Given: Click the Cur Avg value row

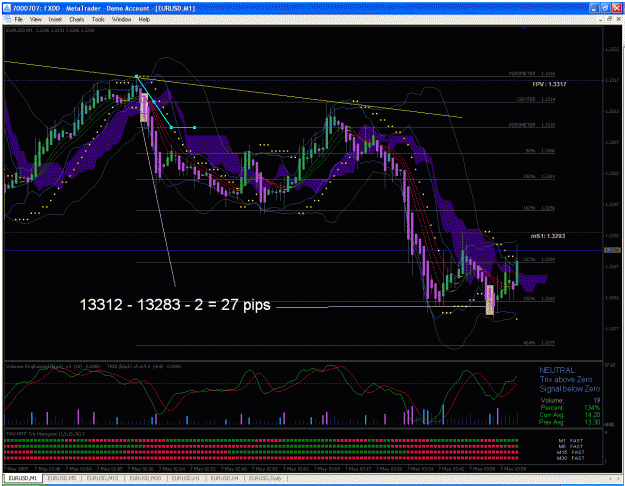Looking at the screenshot, I should [570, 415].
